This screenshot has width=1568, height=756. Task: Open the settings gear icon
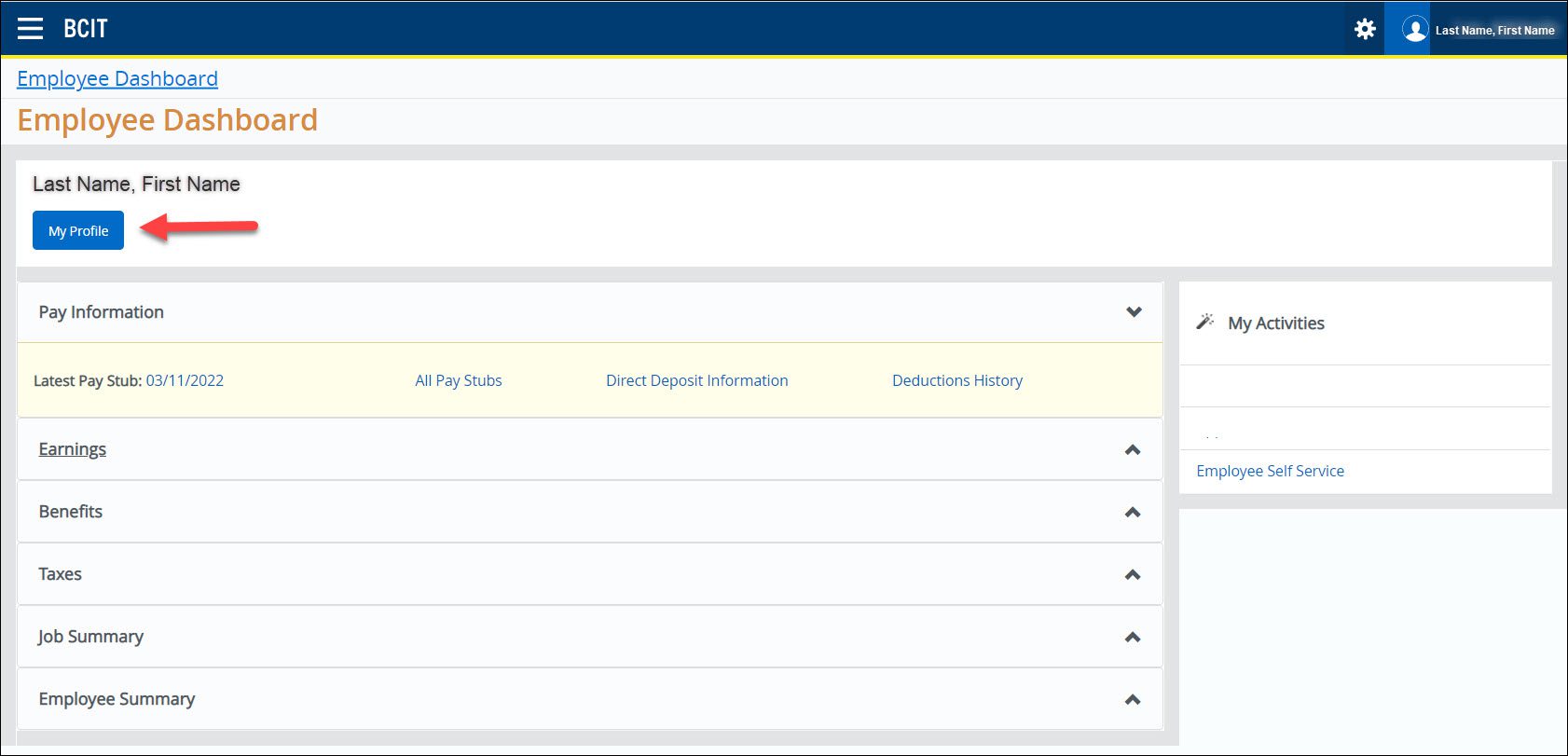1365,29
